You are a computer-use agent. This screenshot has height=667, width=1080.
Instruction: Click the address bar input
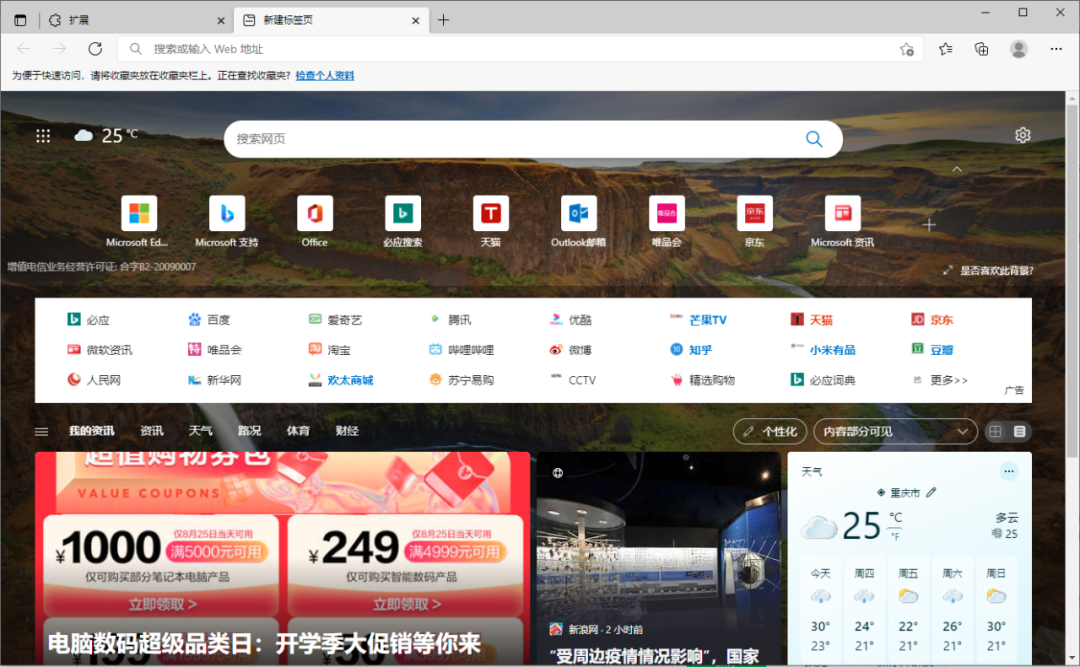pos(521,49)
